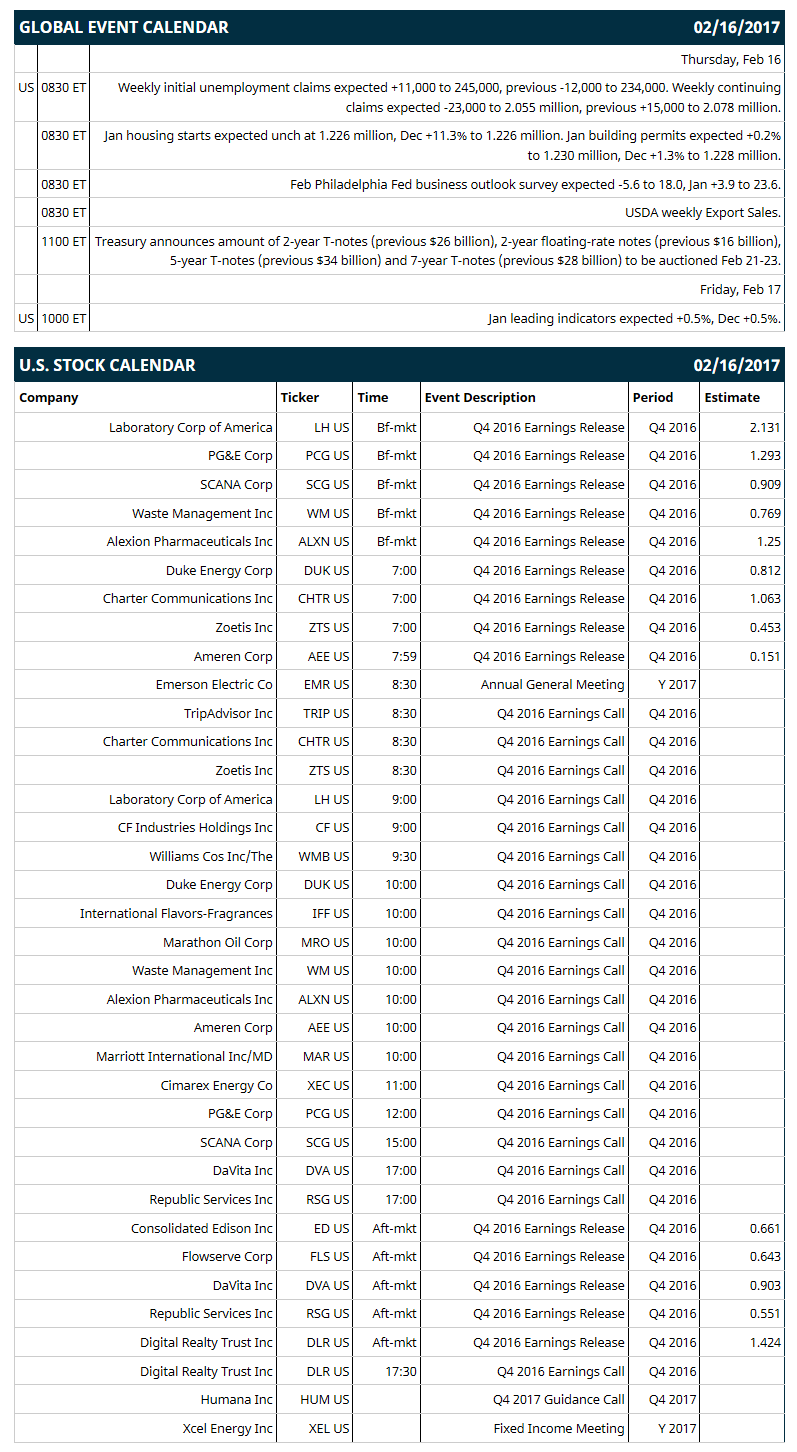Click the CF US ticker
The width and height of the screenshot is (797, 1452).
[x=334, y=827]
